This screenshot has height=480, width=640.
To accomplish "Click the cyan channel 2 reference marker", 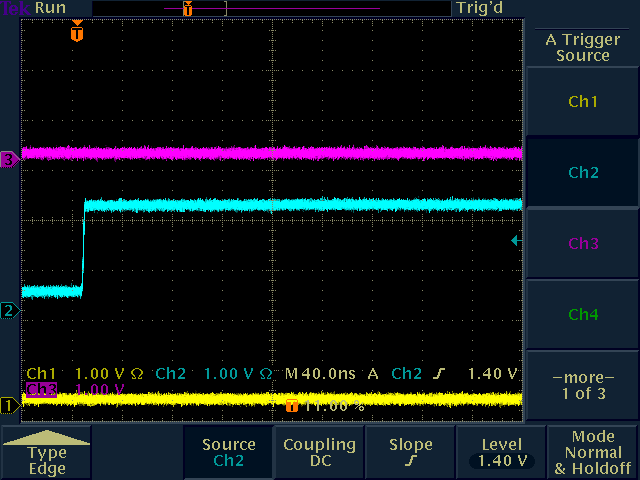I will tap(9, 310).
